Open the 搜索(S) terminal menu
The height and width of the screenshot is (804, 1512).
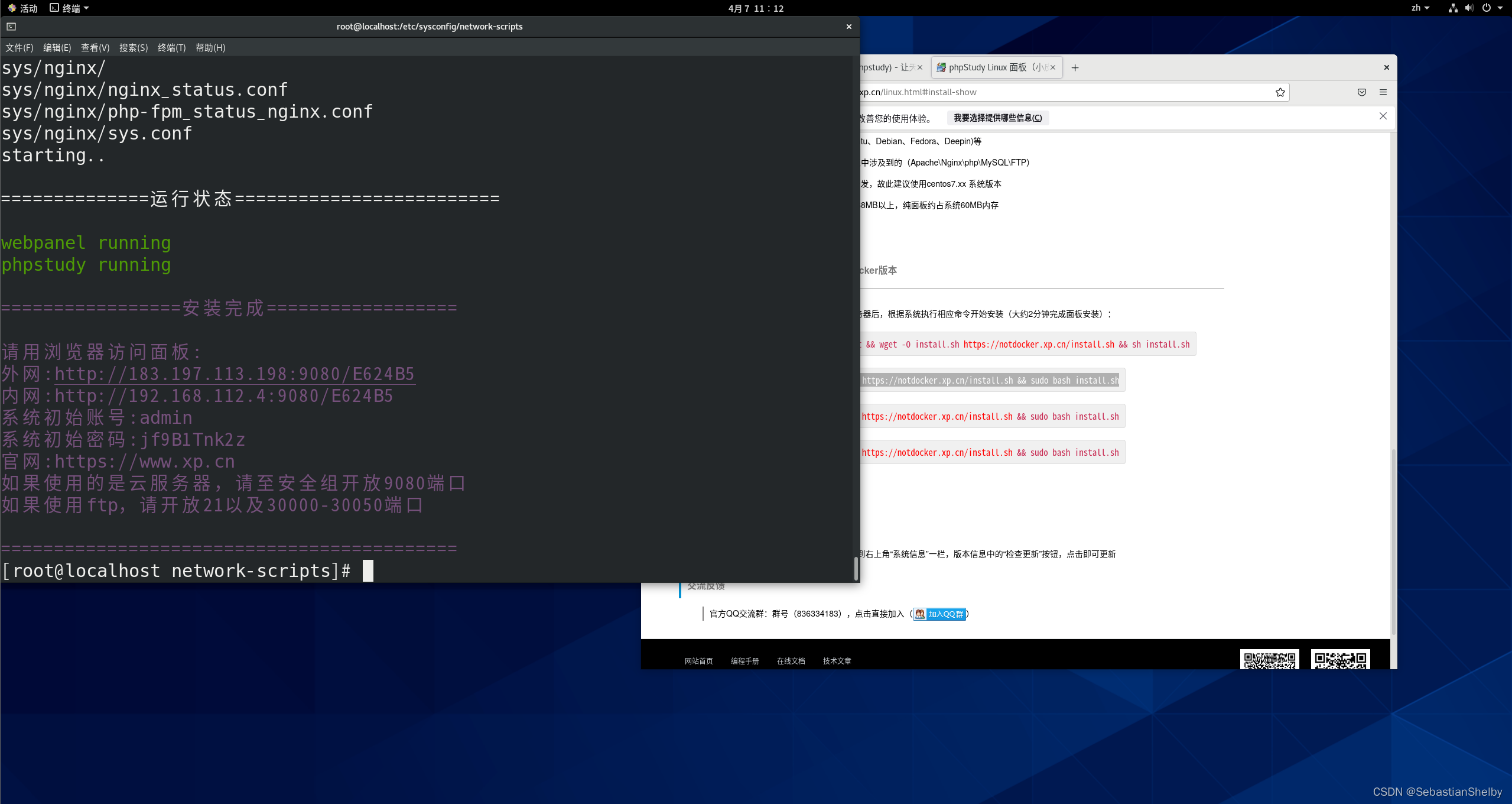pyautogui.click(x=134, y=48)
